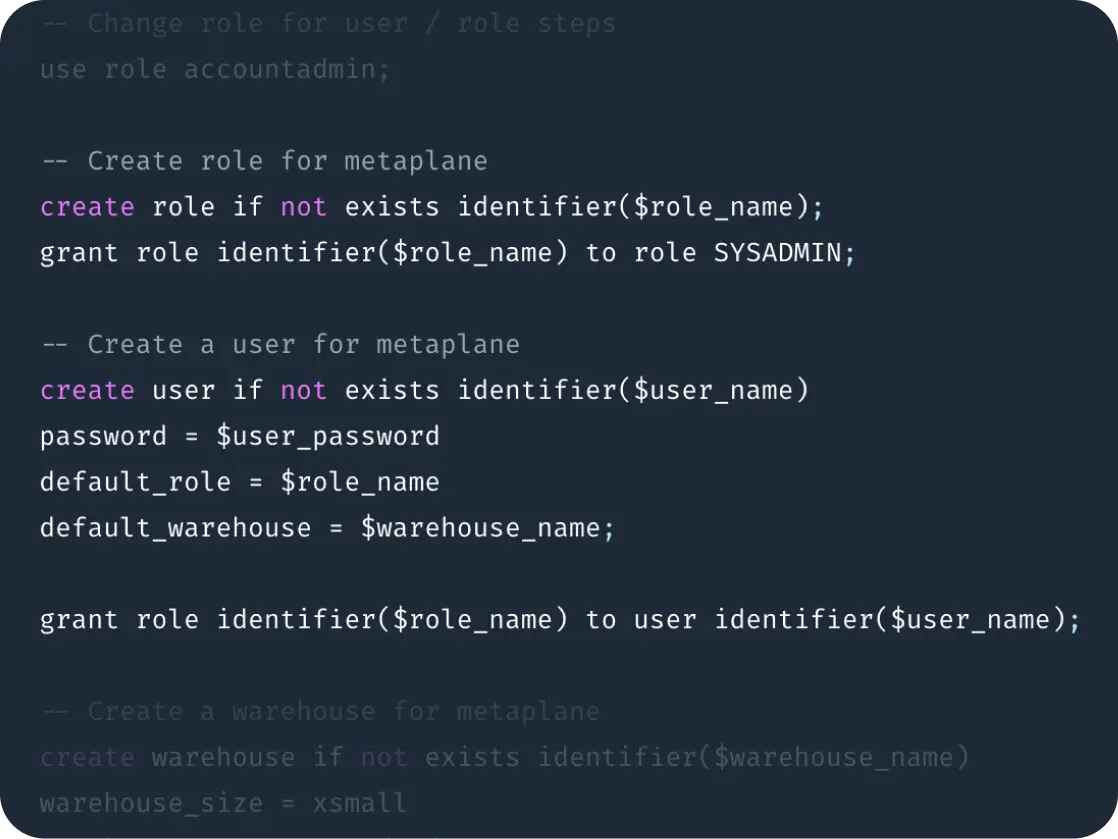Click the 'Create role for metaplane' comment
The height and width of the screenshot is (839, 1118).
coord(264,161)
